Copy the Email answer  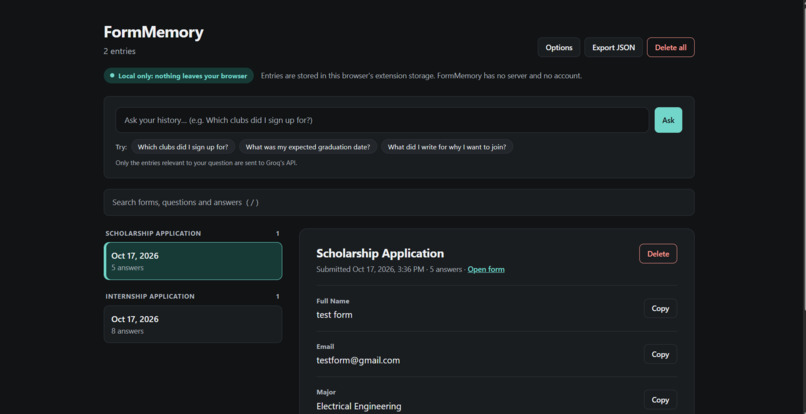pos(660,354)
